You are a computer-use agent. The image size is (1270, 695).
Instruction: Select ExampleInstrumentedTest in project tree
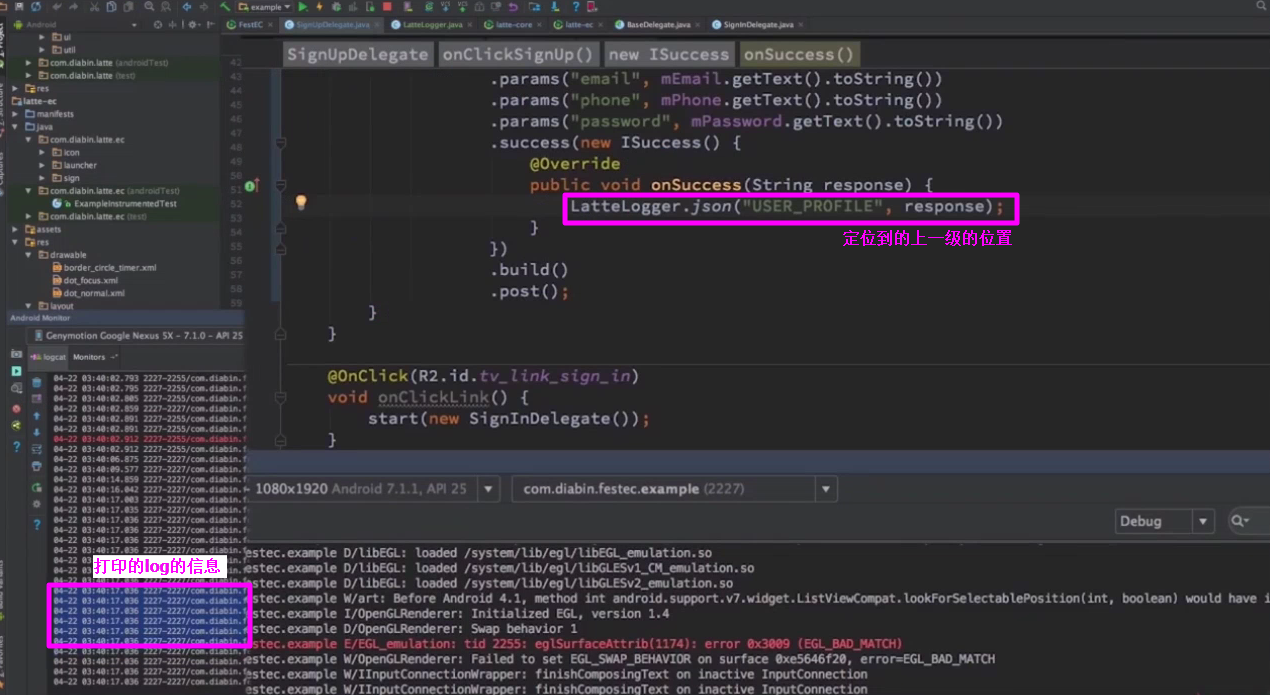(x=125, y=203)
